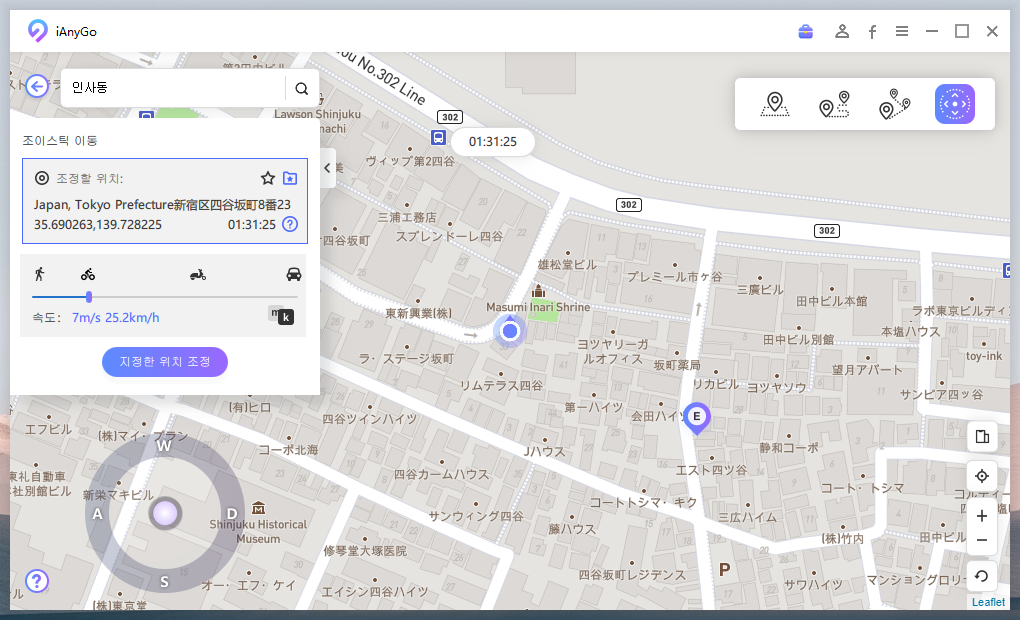1020x620 pixels.
Task: Click the search field containing 인사동
Action: (172, 88)
